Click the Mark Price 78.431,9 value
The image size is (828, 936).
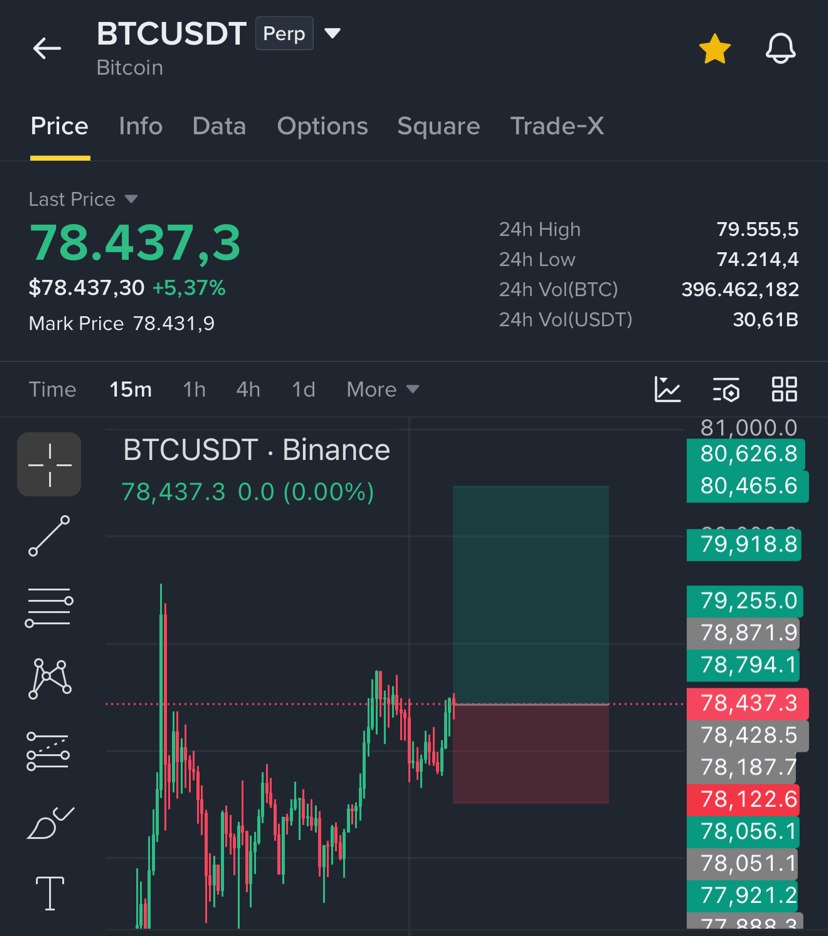(x=174, y=324)
